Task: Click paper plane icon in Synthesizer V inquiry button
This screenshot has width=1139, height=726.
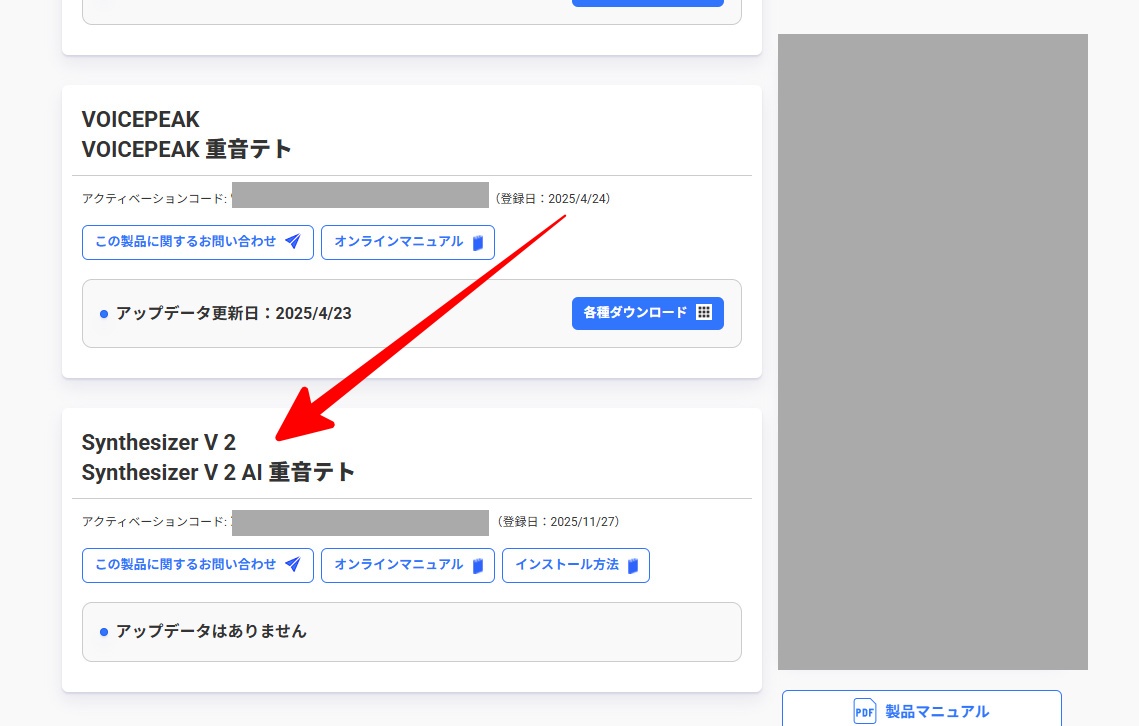Action: [x=293, y=565]
